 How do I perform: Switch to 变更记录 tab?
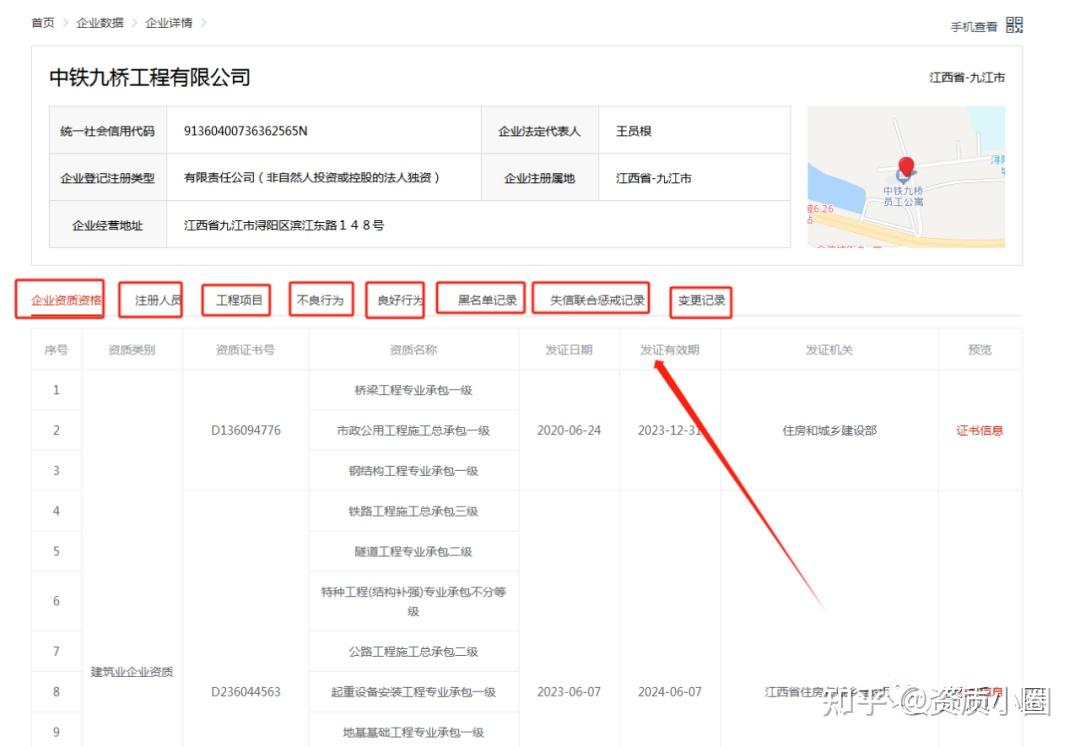pos(701,300)
